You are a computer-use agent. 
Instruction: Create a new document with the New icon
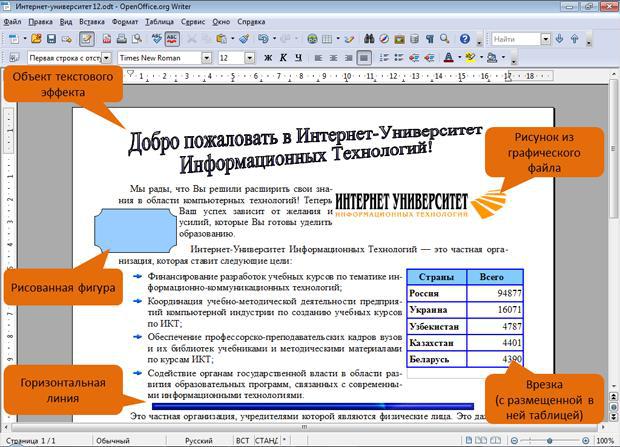(x=14, y=39)
